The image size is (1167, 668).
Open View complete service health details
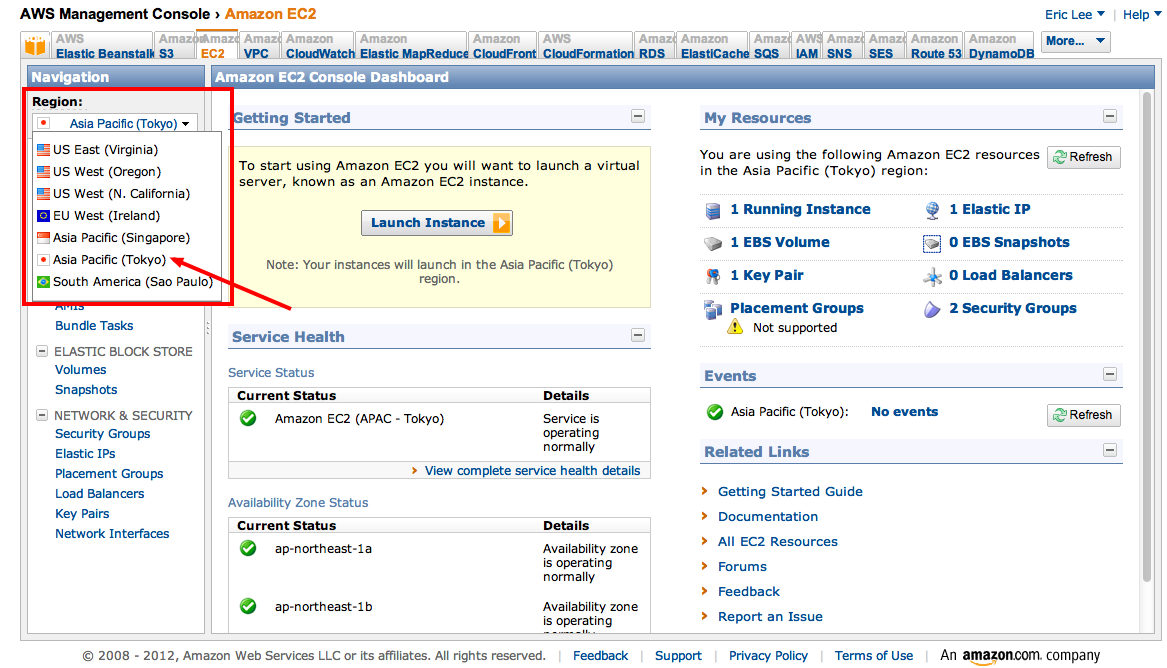532,471
